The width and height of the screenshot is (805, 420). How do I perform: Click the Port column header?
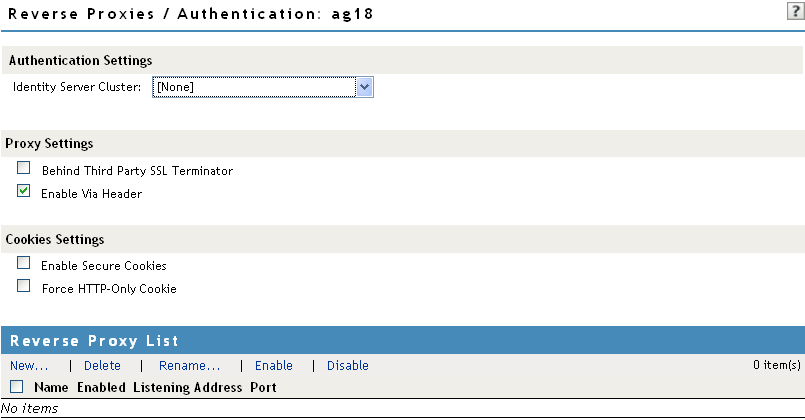[x=263, y=387]
